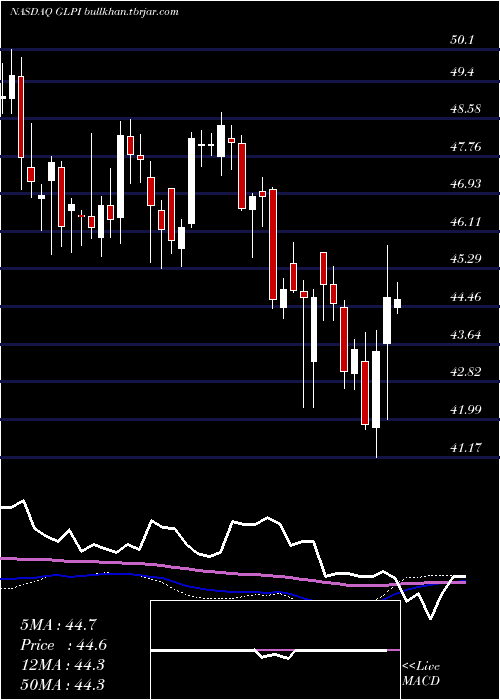The width and height of the screenshot is (500, 700).
Task: Click the <<Live MACD label
Action: (x=421, y=673)
